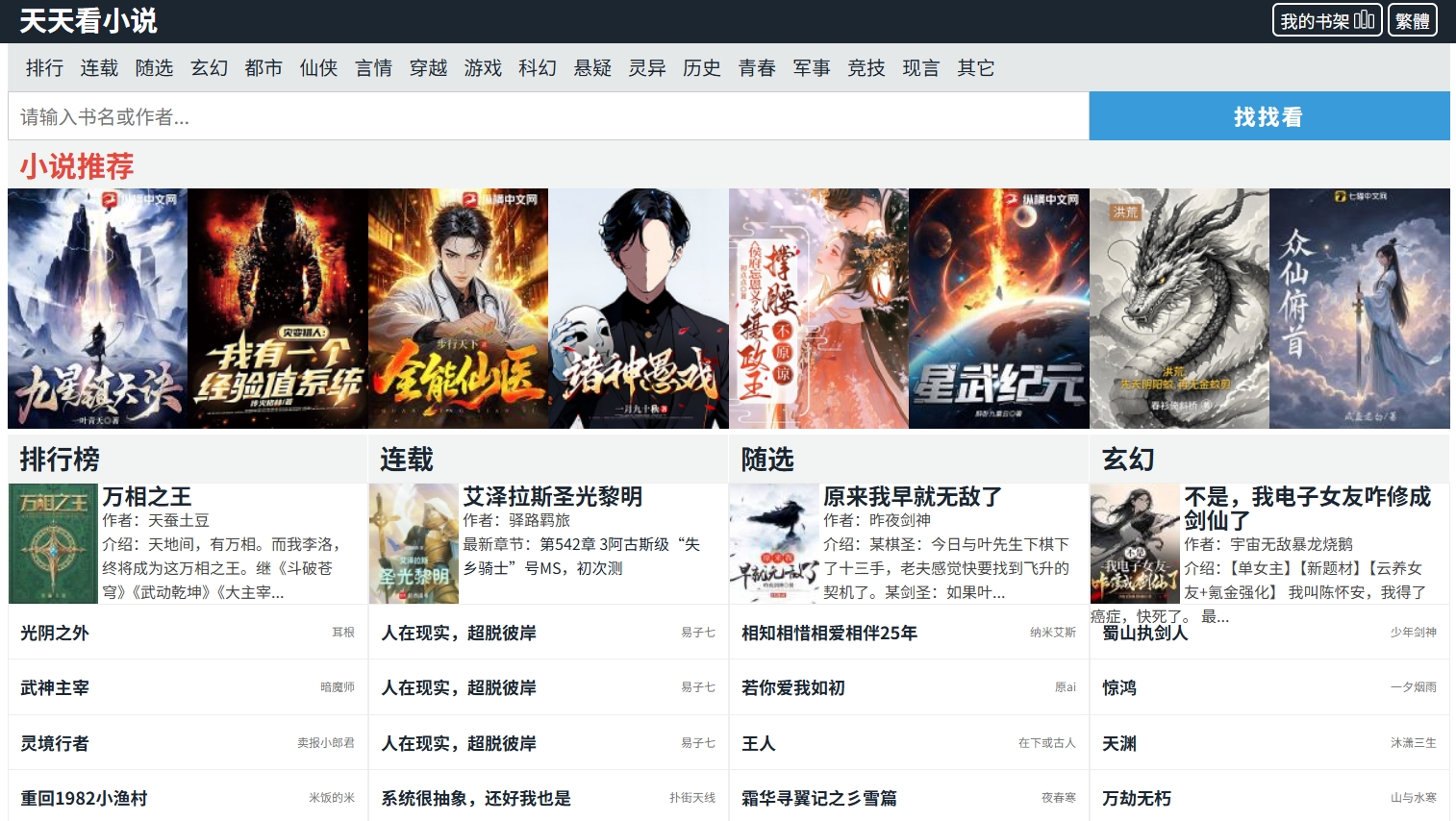Click author name 暗魔师
Screen dimensions: 1456x821
[x=338, y=687]
